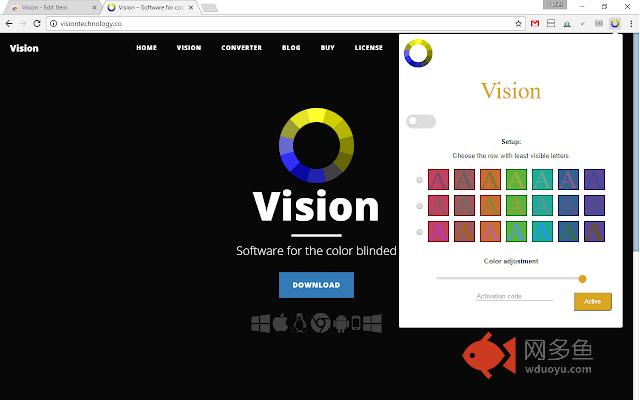Select the second row radio button

click(x=419, y=206)
